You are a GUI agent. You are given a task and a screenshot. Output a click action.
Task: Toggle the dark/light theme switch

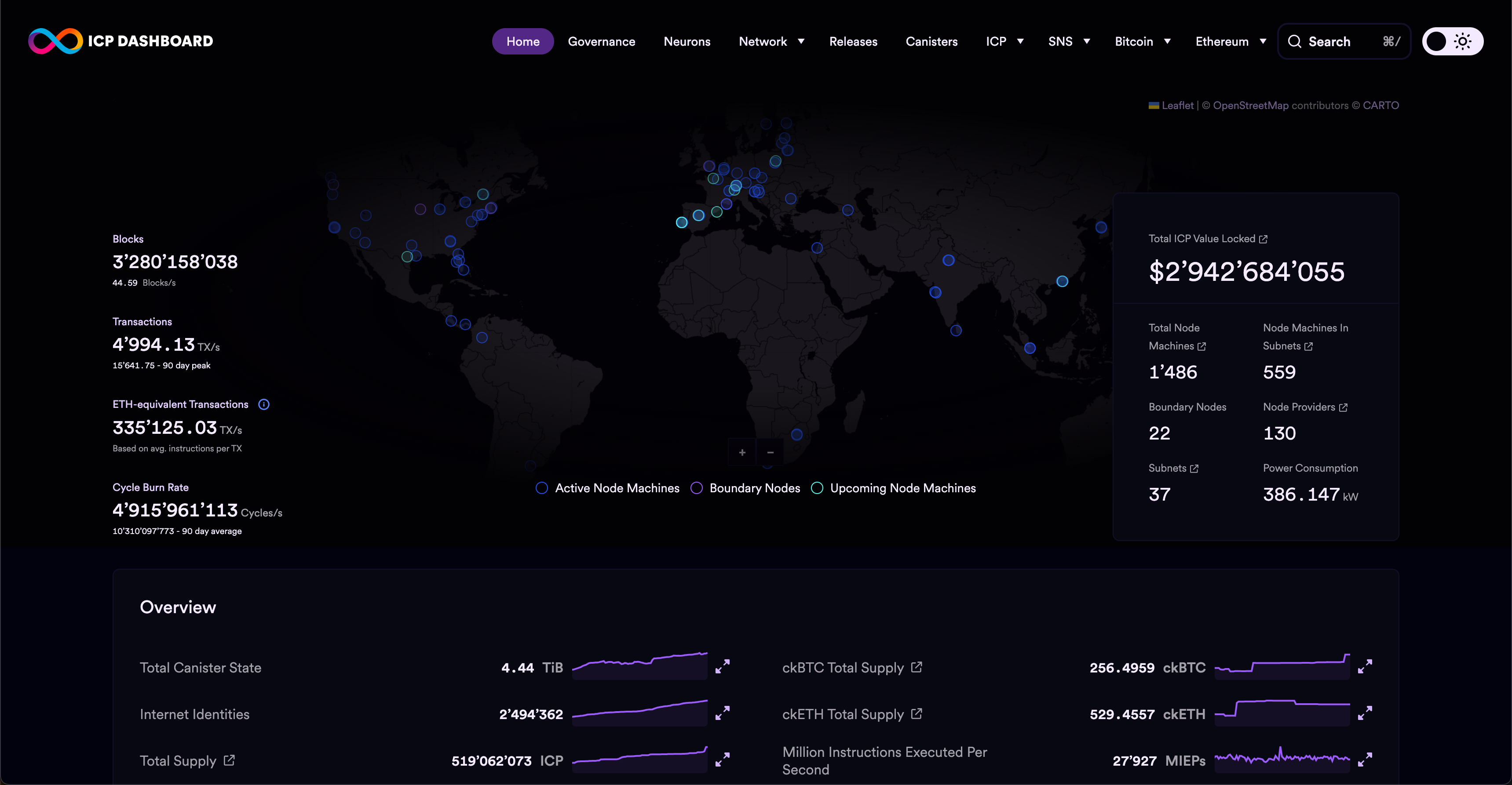coord(1452,41)
